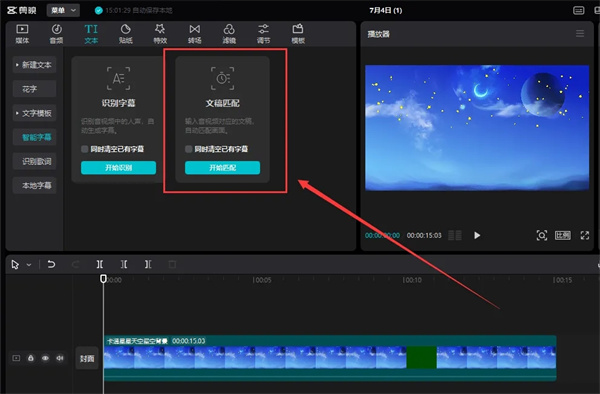The image size is (600, 394).
Task: Expand the 文字模板 category
Action: [34, 113]
